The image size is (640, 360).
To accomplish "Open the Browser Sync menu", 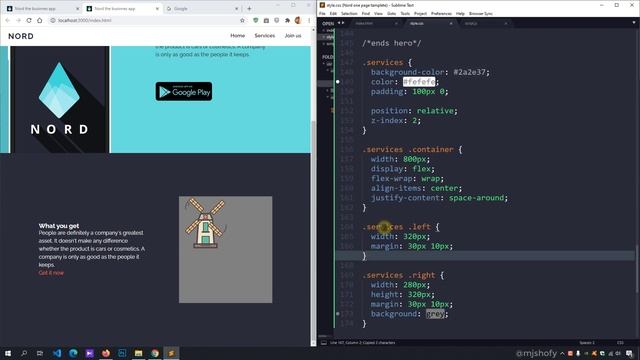I will pos(481,13).
